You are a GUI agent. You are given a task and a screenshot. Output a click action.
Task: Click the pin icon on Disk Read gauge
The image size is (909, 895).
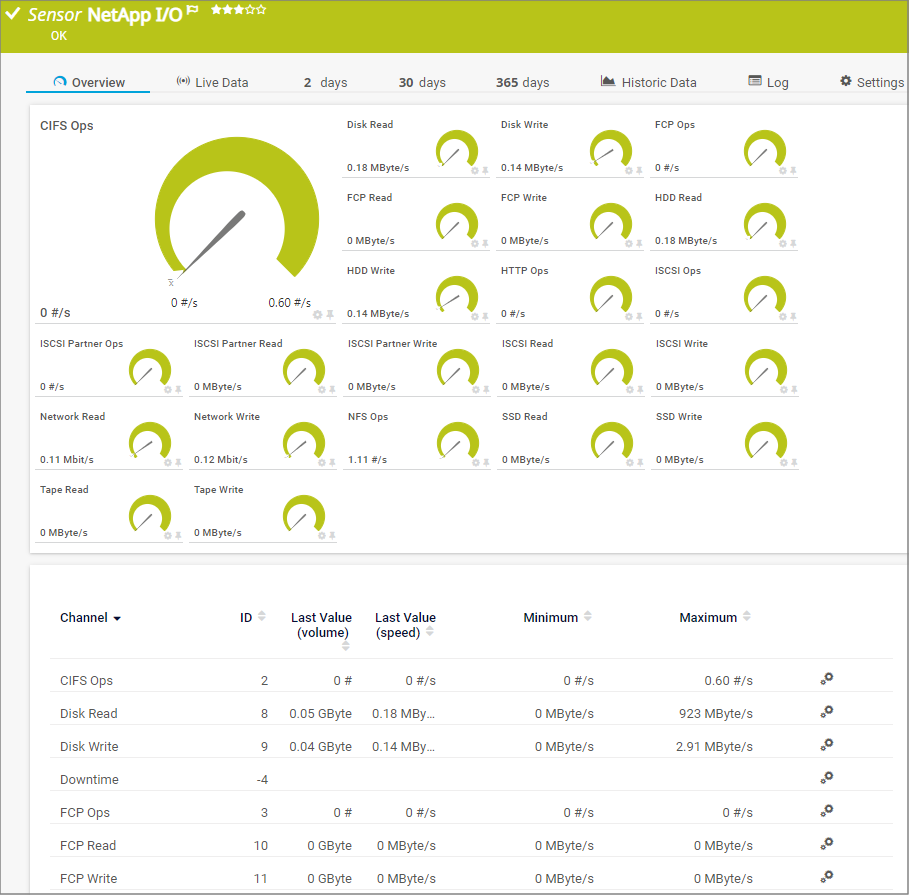[486, 171]
